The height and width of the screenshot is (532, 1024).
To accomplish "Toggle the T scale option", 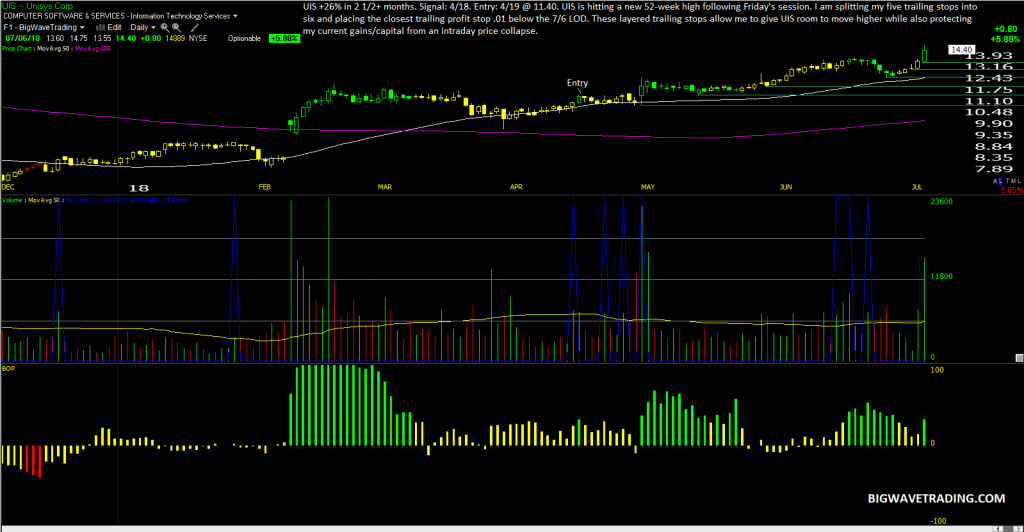I will pos(1008,181).
